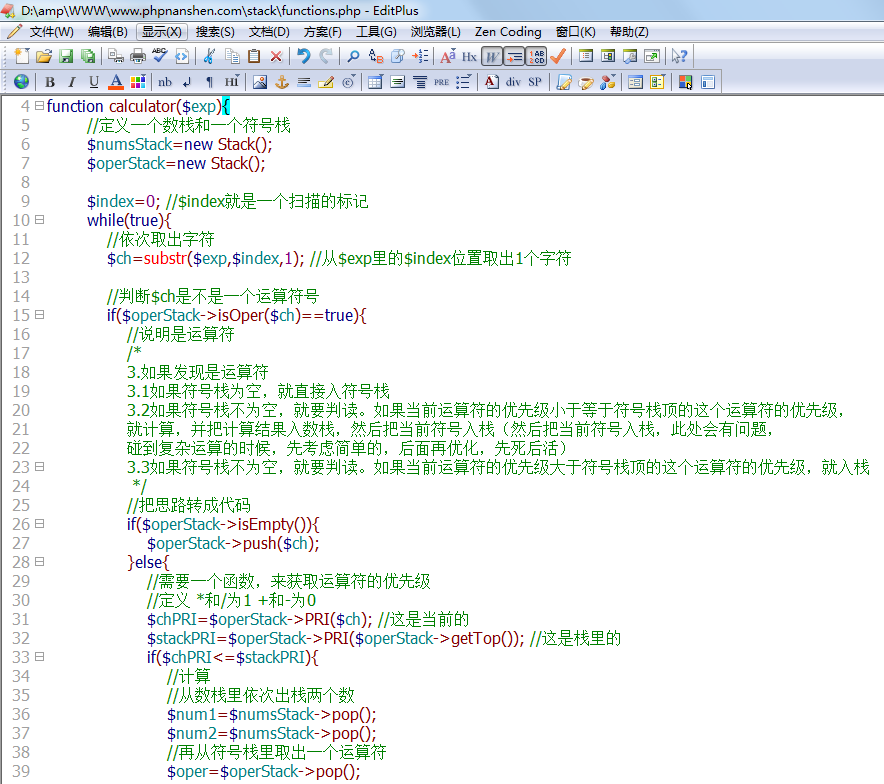Cut selection with scissors icon
884x784 pixels.
[210, 56]
